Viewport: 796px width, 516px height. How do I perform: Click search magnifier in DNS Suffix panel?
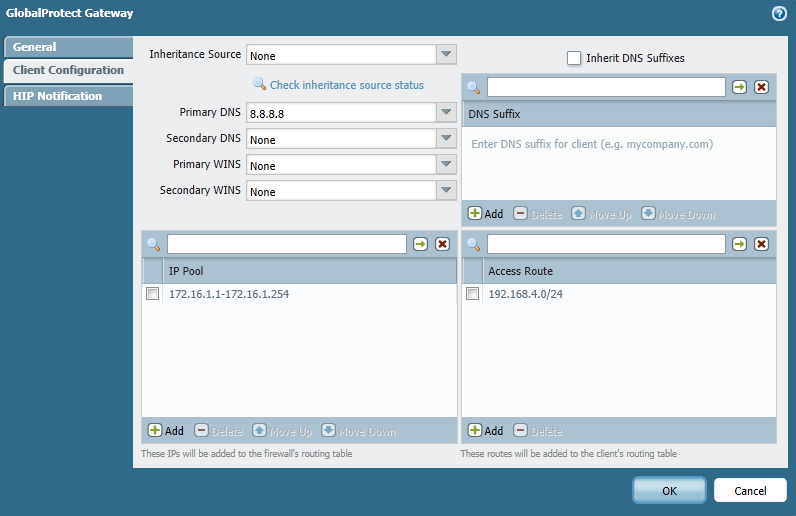(474, 87)
